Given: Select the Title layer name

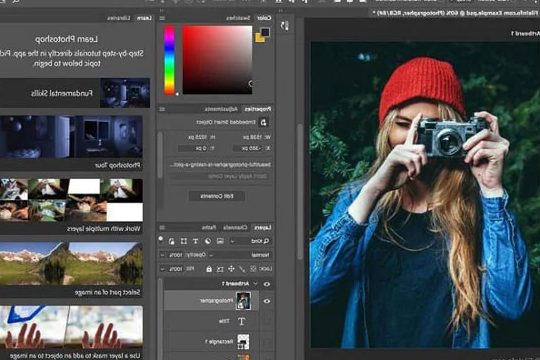Looking at the screenshot, I should click(x=224, y=321).
